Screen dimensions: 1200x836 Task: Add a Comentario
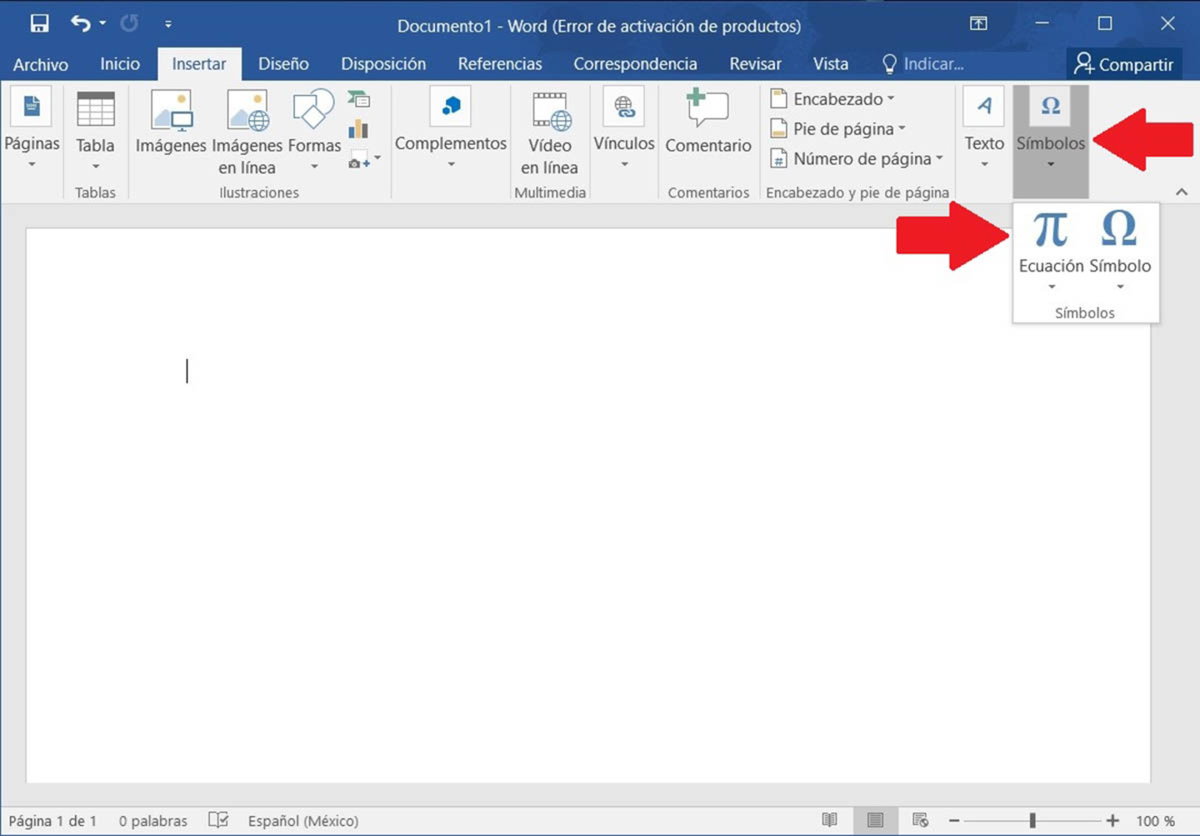click(x=708, y=123)
